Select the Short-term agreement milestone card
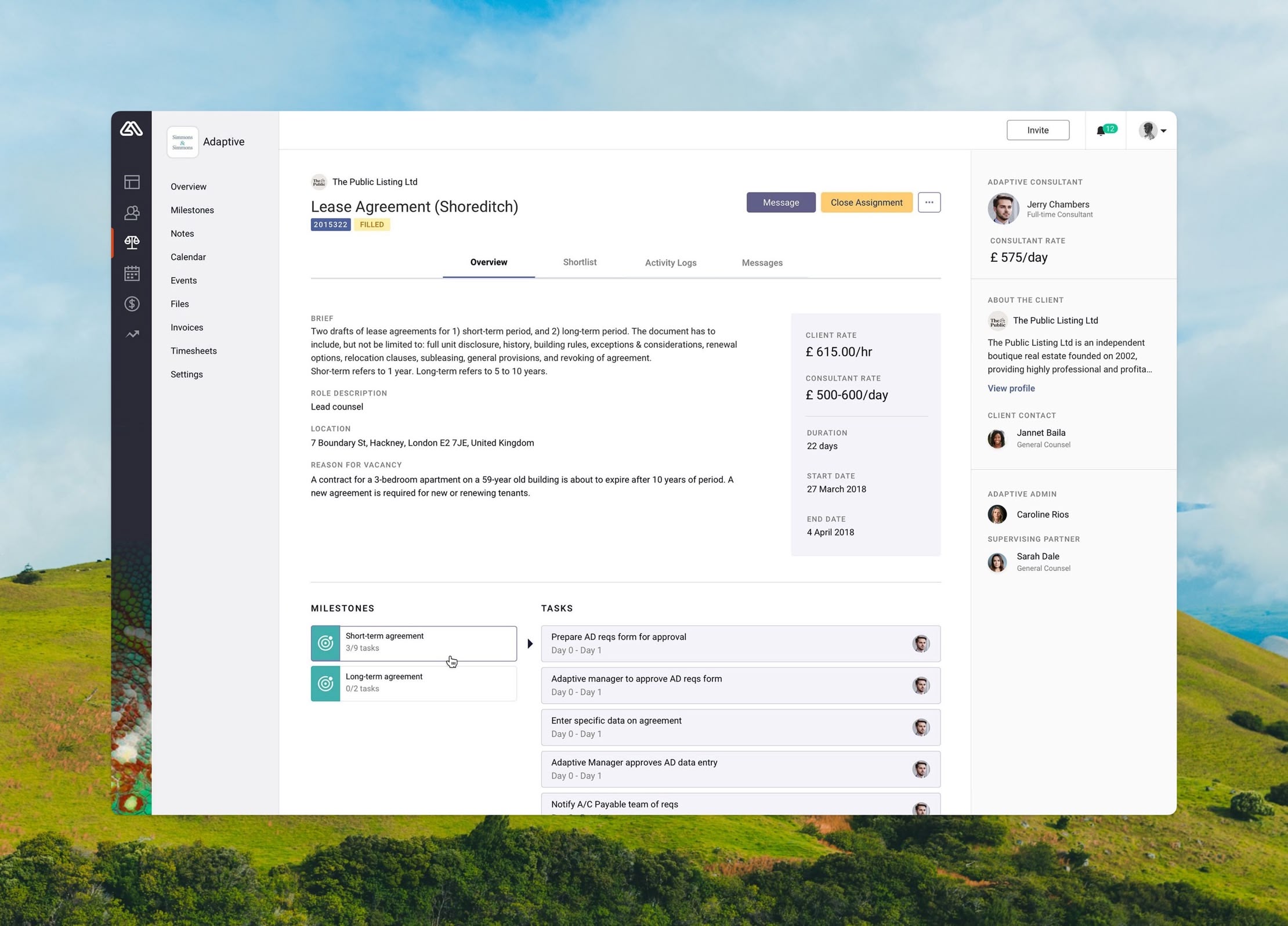The width and height of the screenshot is (1288, 926). click(x=414, y=643)
